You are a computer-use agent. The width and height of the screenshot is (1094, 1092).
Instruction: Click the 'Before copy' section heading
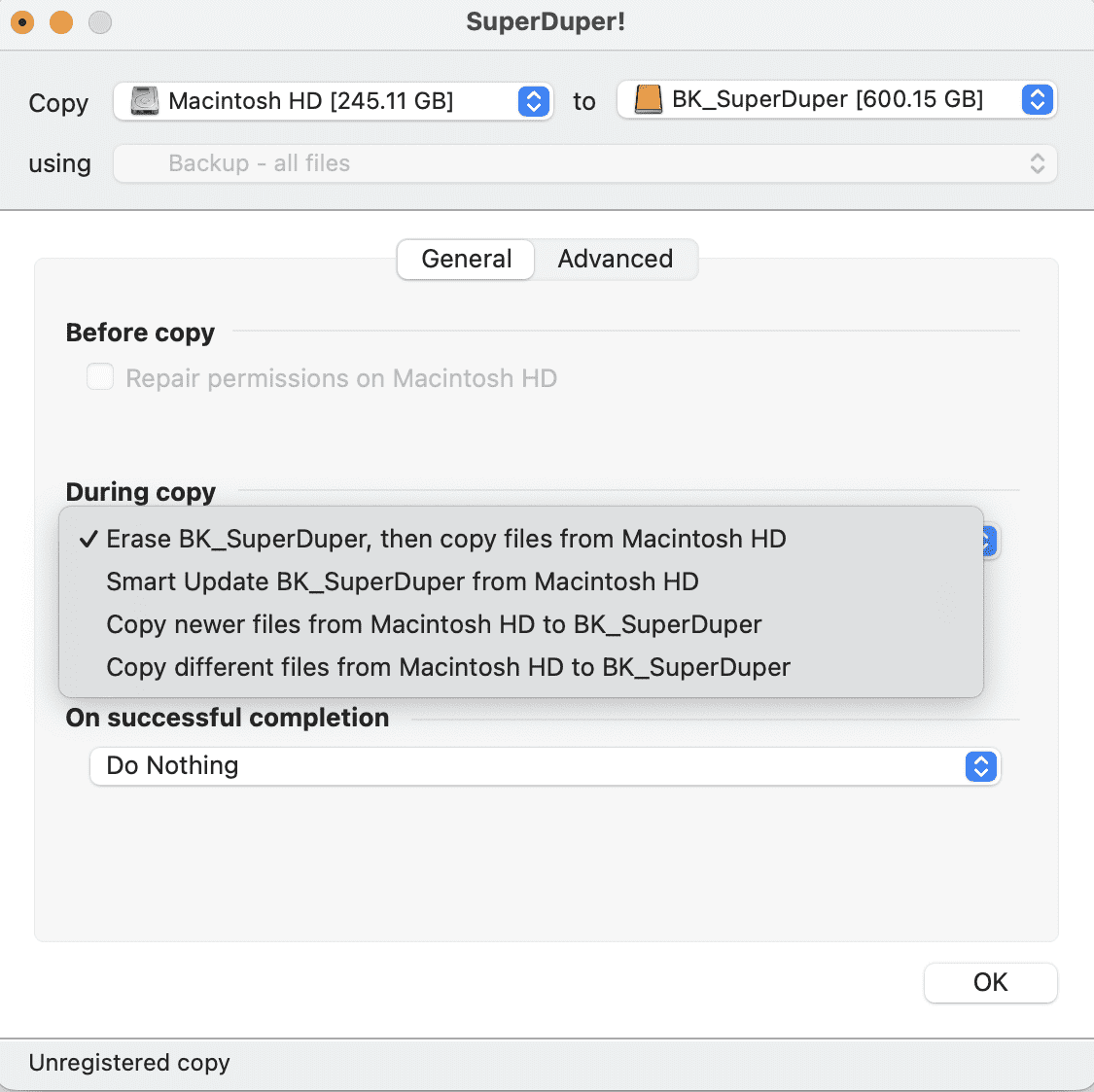(x=140, y=333)
